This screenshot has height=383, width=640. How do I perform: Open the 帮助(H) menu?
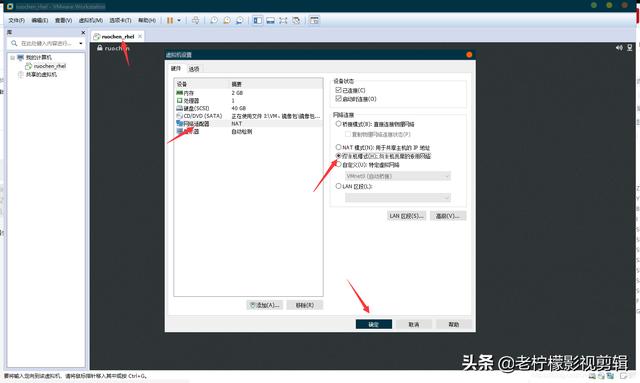[147, 20]
